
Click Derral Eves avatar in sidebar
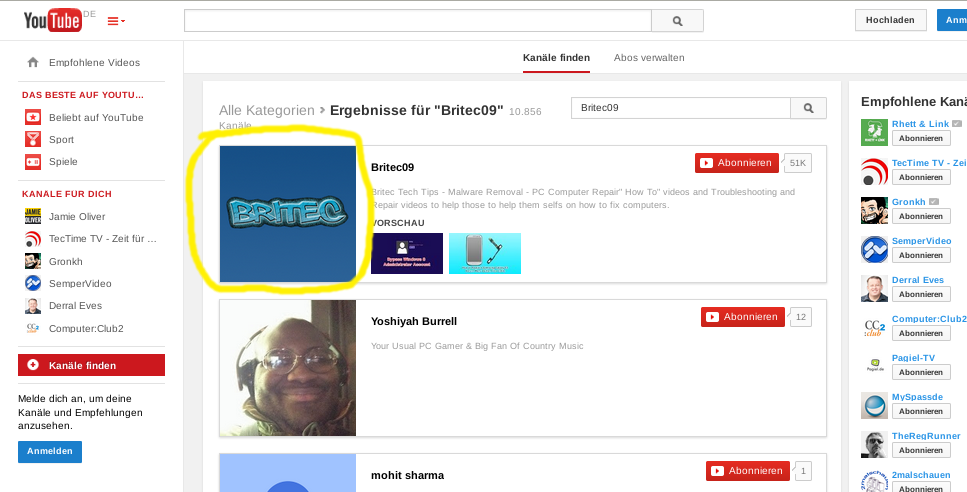(33, 305)
